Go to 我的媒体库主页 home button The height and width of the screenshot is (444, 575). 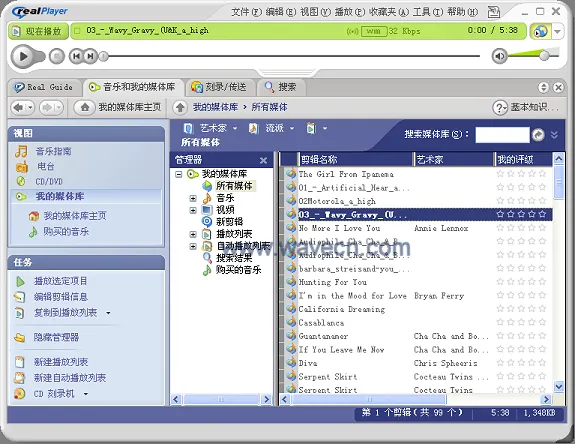pyautogui.click(x=118, y=107)
